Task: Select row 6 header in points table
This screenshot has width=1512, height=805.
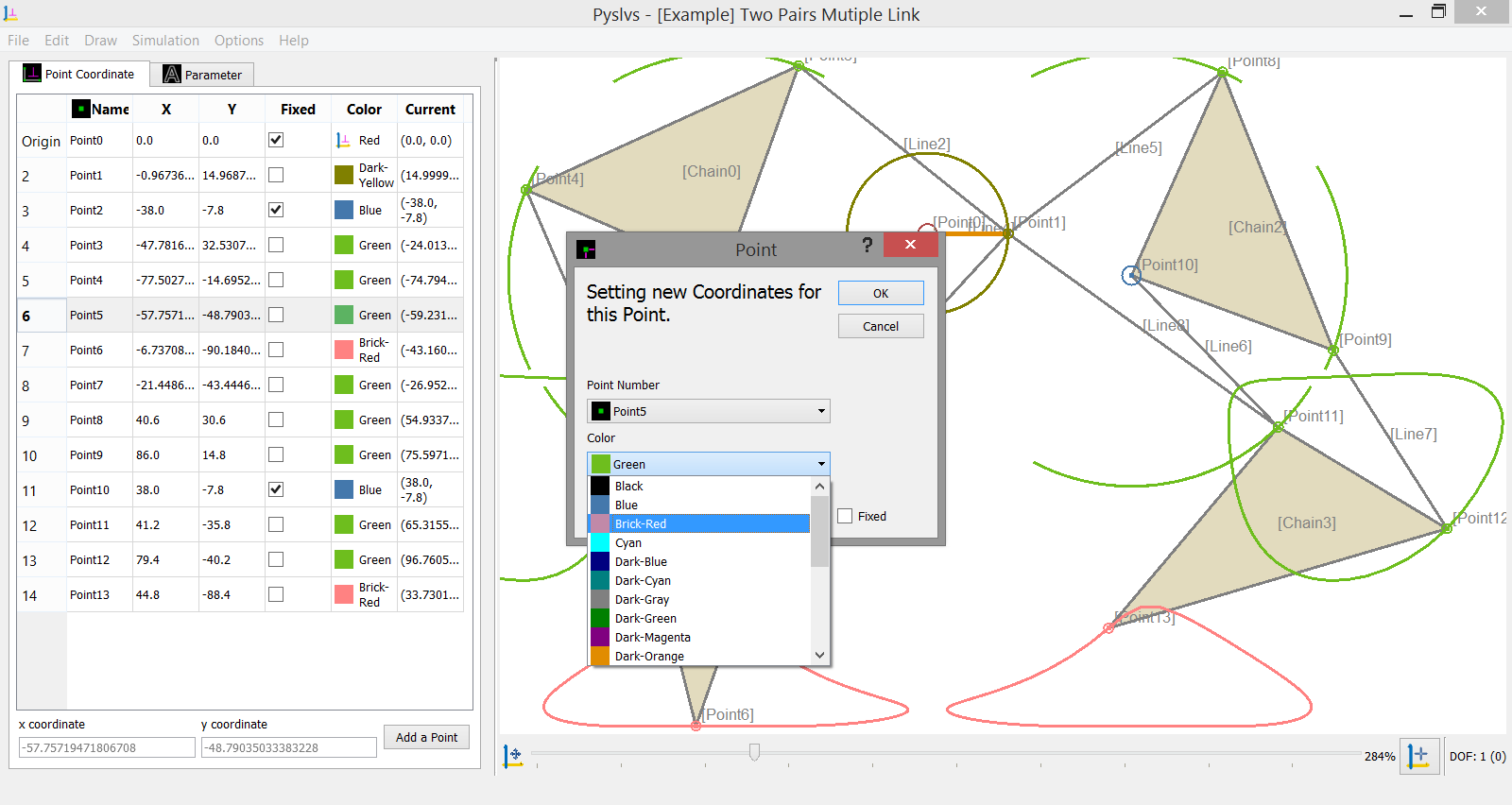Action: point(42,315)
